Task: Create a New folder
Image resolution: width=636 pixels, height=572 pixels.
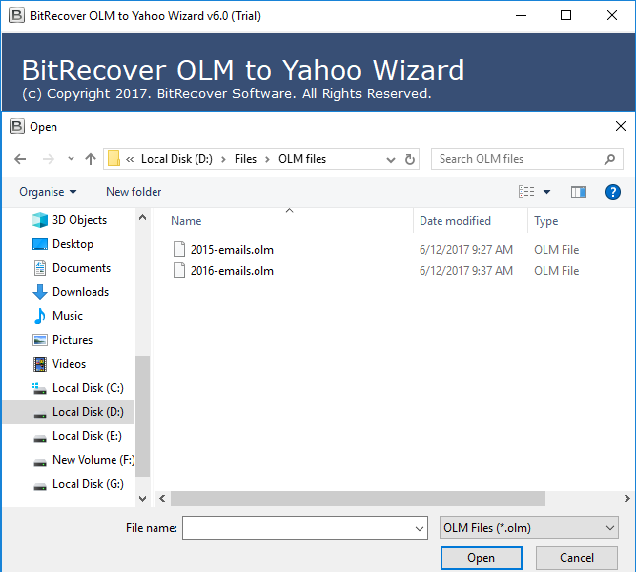Action: tap(133, 192)
